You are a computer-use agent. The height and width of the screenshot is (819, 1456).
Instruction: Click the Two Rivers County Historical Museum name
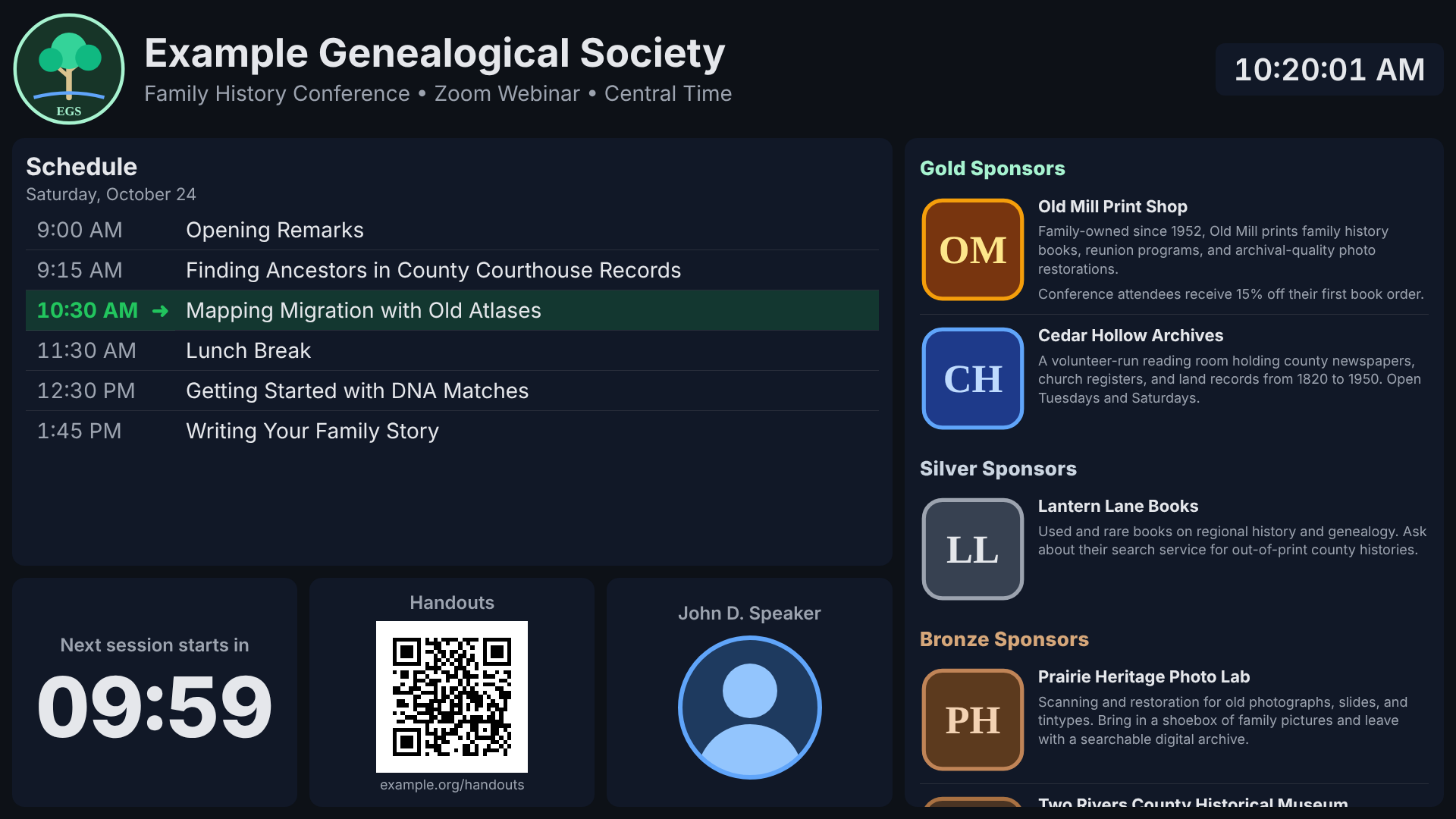[1193, 802]
